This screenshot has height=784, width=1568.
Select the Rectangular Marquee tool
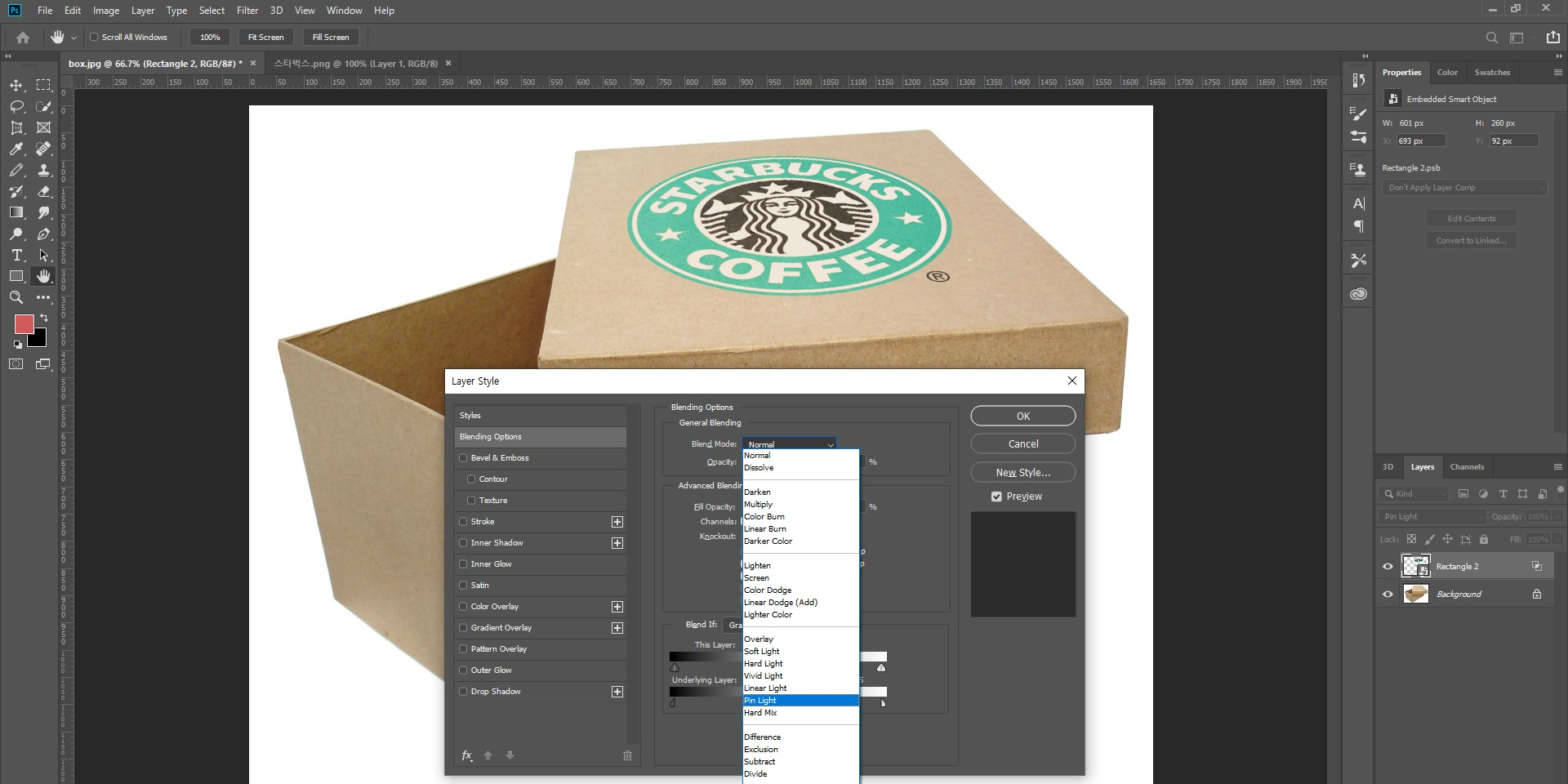pos(43,85)
